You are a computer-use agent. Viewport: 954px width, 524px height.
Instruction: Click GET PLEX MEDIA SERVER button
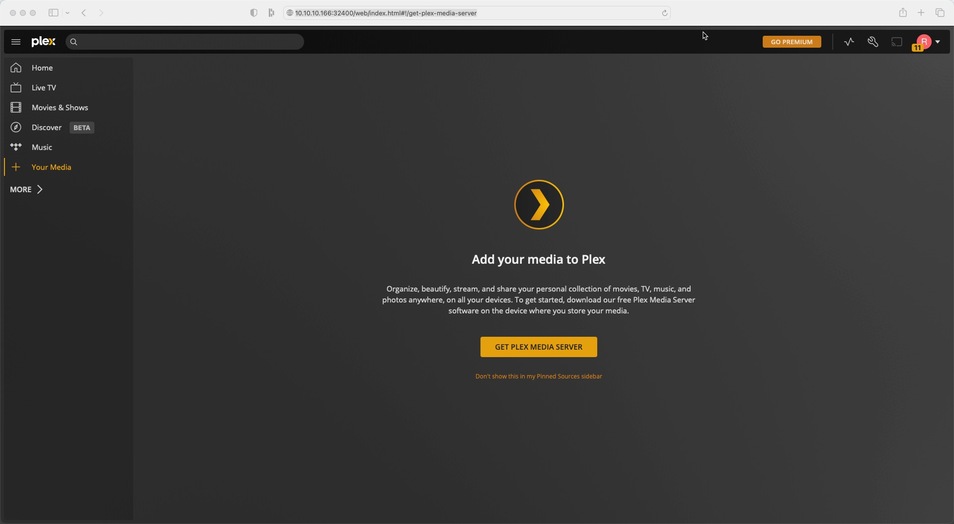(538, 347)
